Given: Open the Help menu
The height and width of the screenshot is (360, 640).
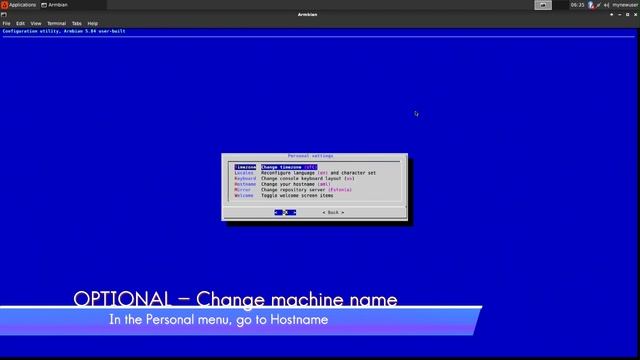Looking at the screenshot, I should [93, 24].
